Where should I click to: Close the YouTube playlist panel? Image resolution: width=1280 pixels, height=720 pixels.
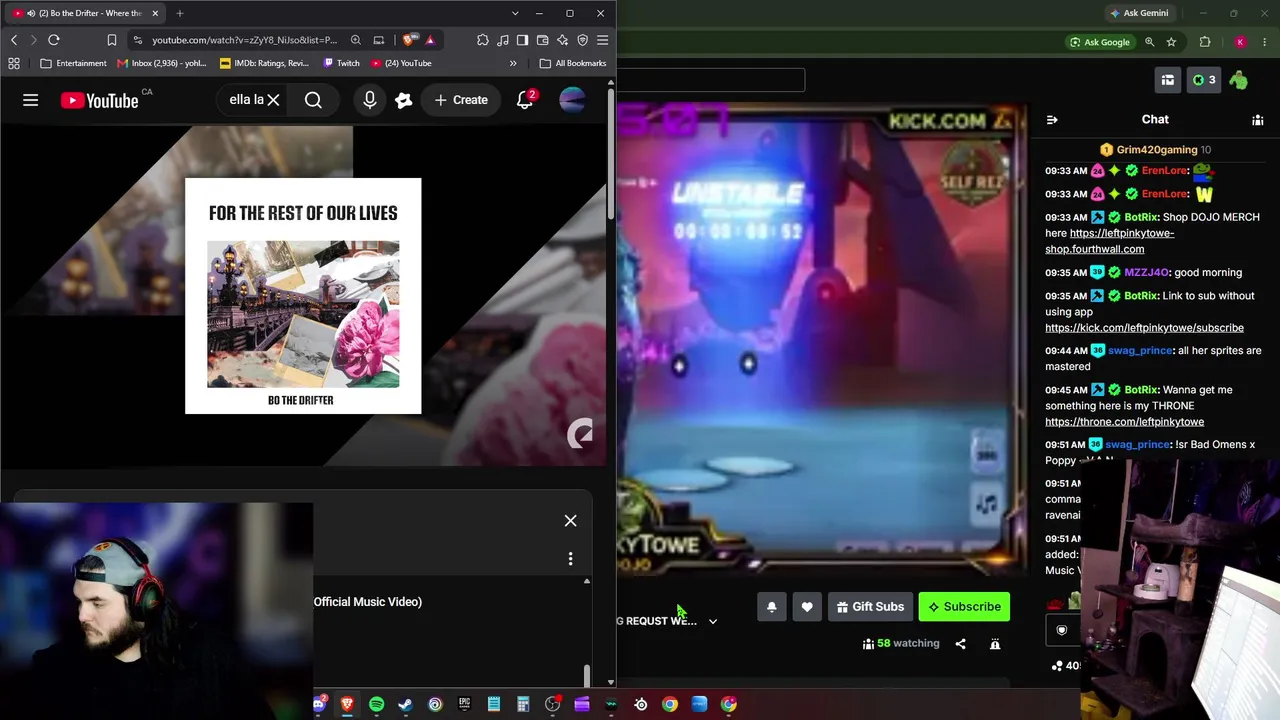click(570, 520)
